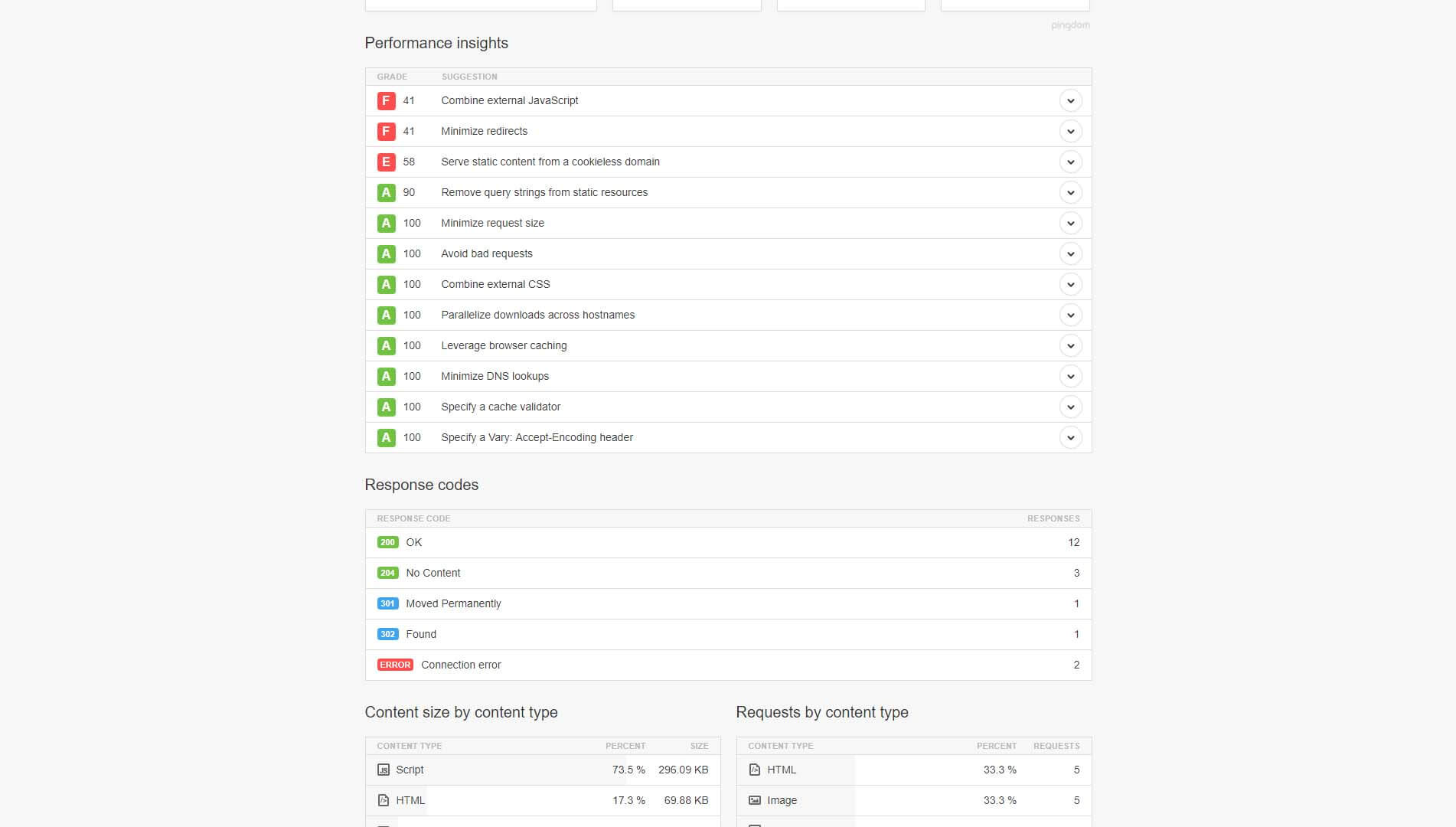
Task: Select the Specify a cache validator suggestion
Action: tap(501, 407)
